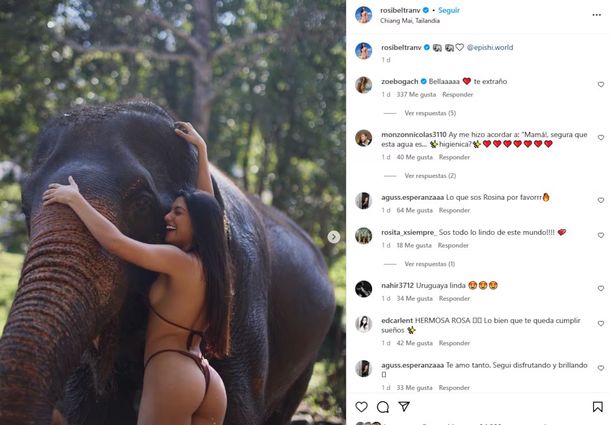Follow the account with the Seguir link
610x425 pixels.
click(449, 11)
